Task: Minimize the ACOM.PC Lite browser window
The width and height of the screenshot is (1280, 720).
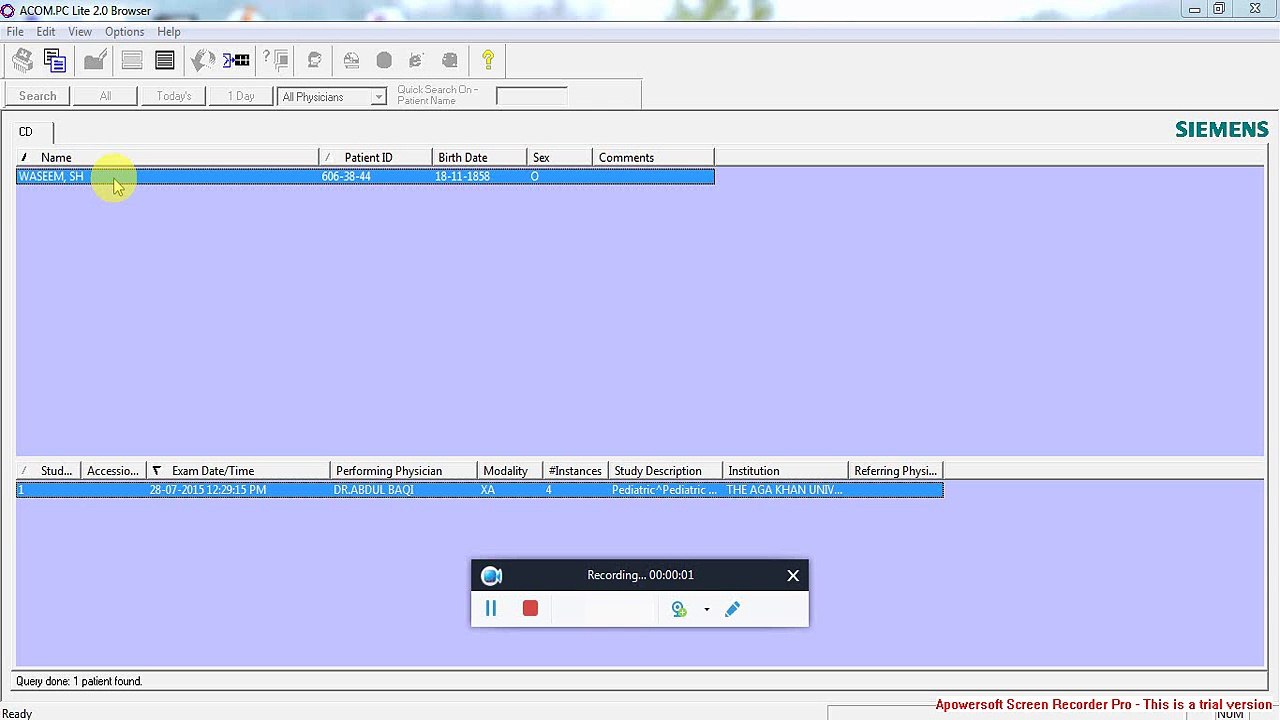Action: [1195, 9]
